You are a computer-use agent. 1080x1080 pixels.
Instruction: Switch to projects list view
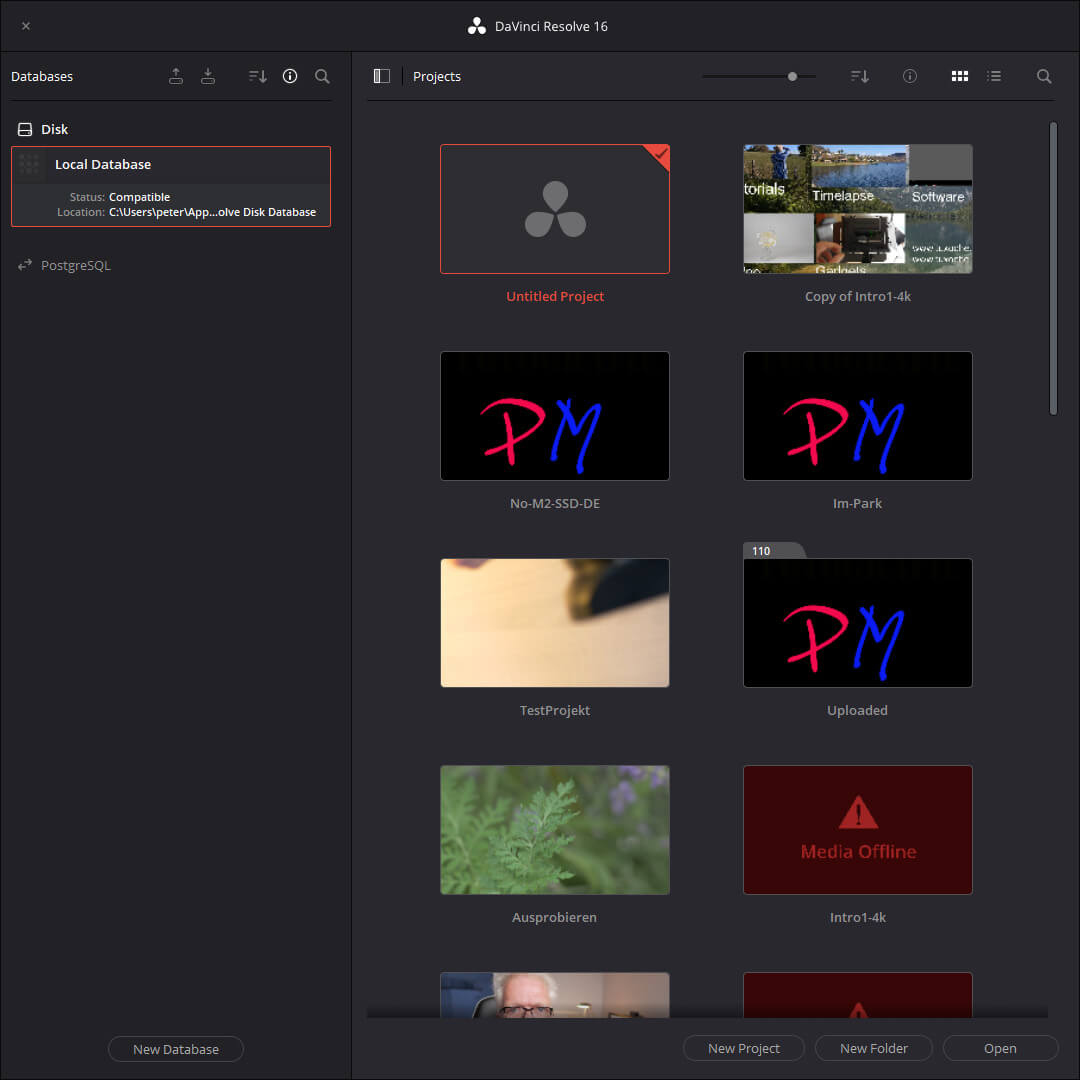pos(994,76)
